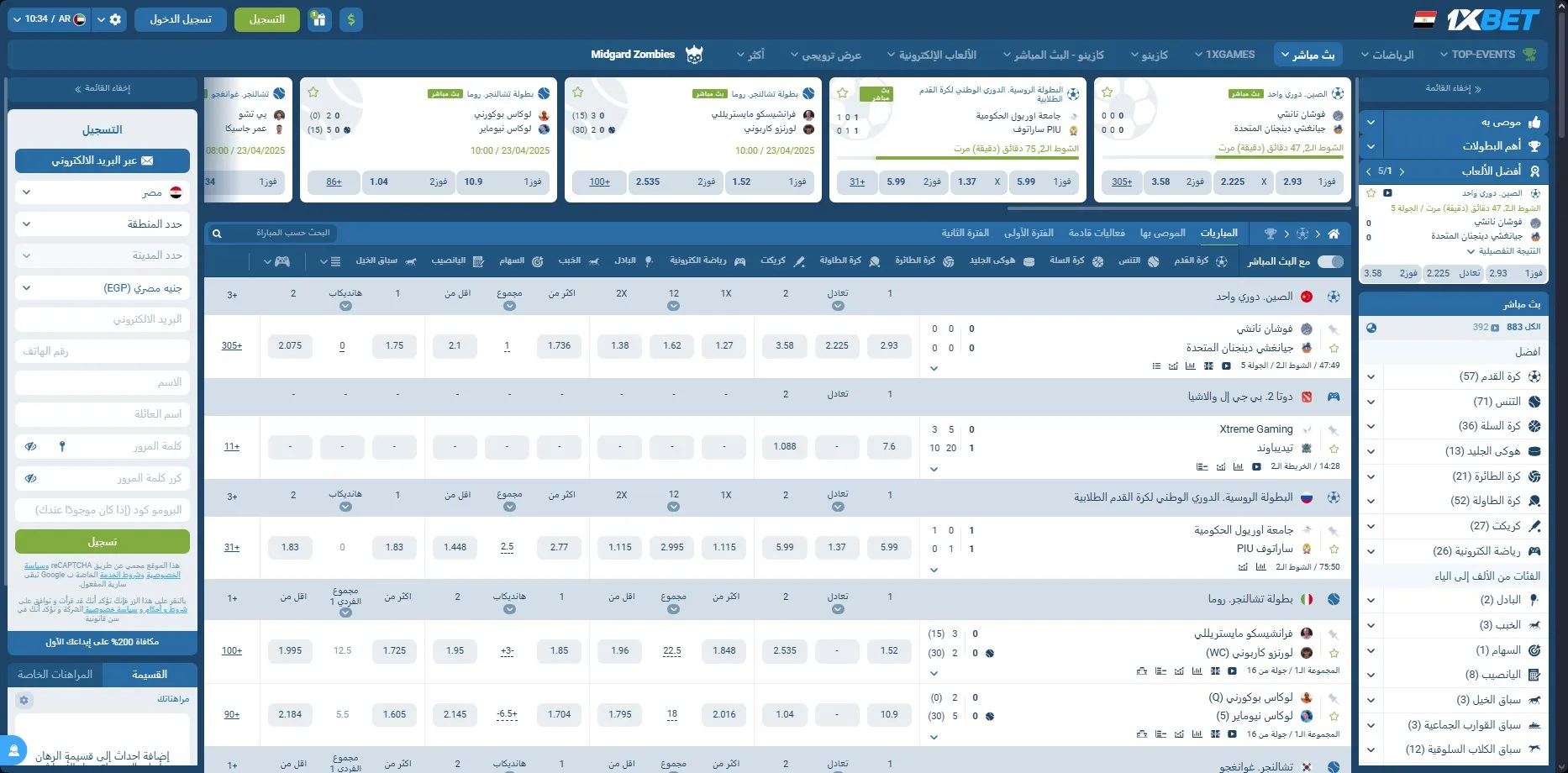
Task: Open the gamepad games filter dropdown
Action: point(276,261)
